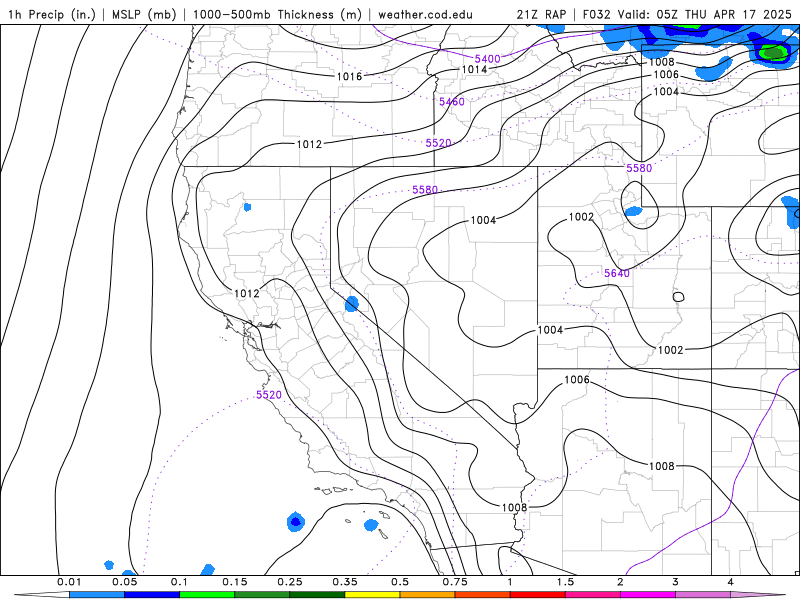Click the 1.5 legend value
The image size is (800, 600).
tap(565, 582)
